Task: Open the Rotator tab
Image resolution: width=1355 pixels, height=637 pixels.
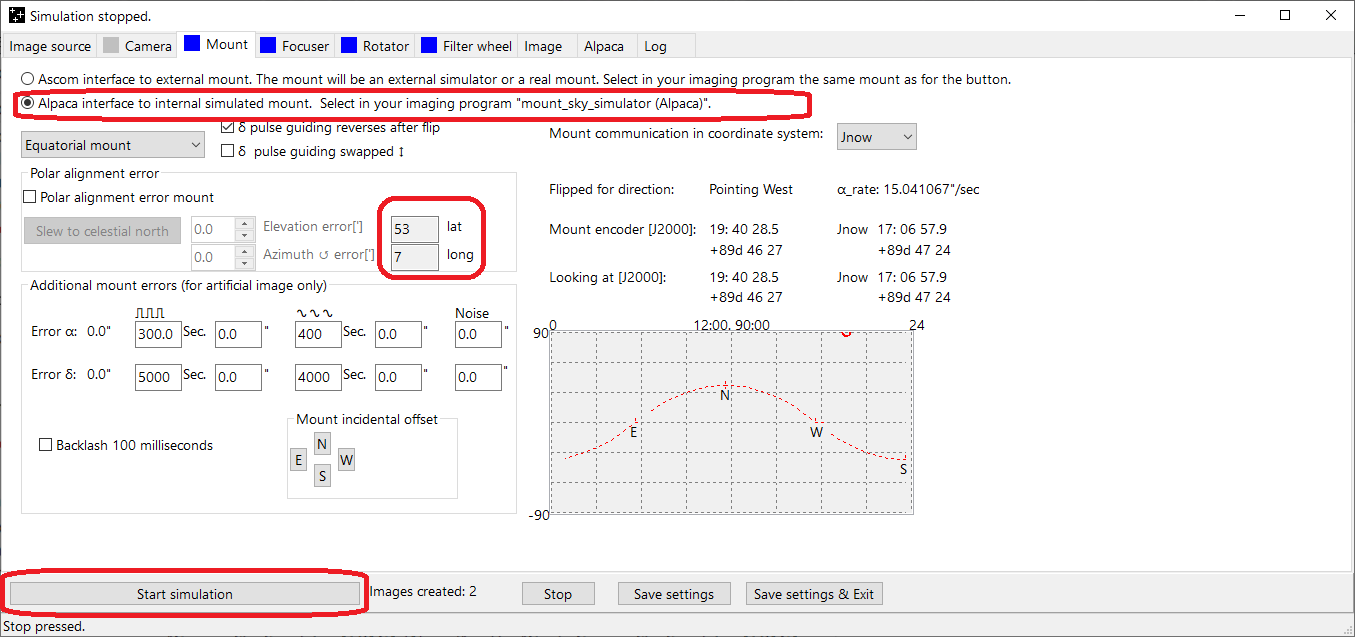Action: (x=374, y=46)
